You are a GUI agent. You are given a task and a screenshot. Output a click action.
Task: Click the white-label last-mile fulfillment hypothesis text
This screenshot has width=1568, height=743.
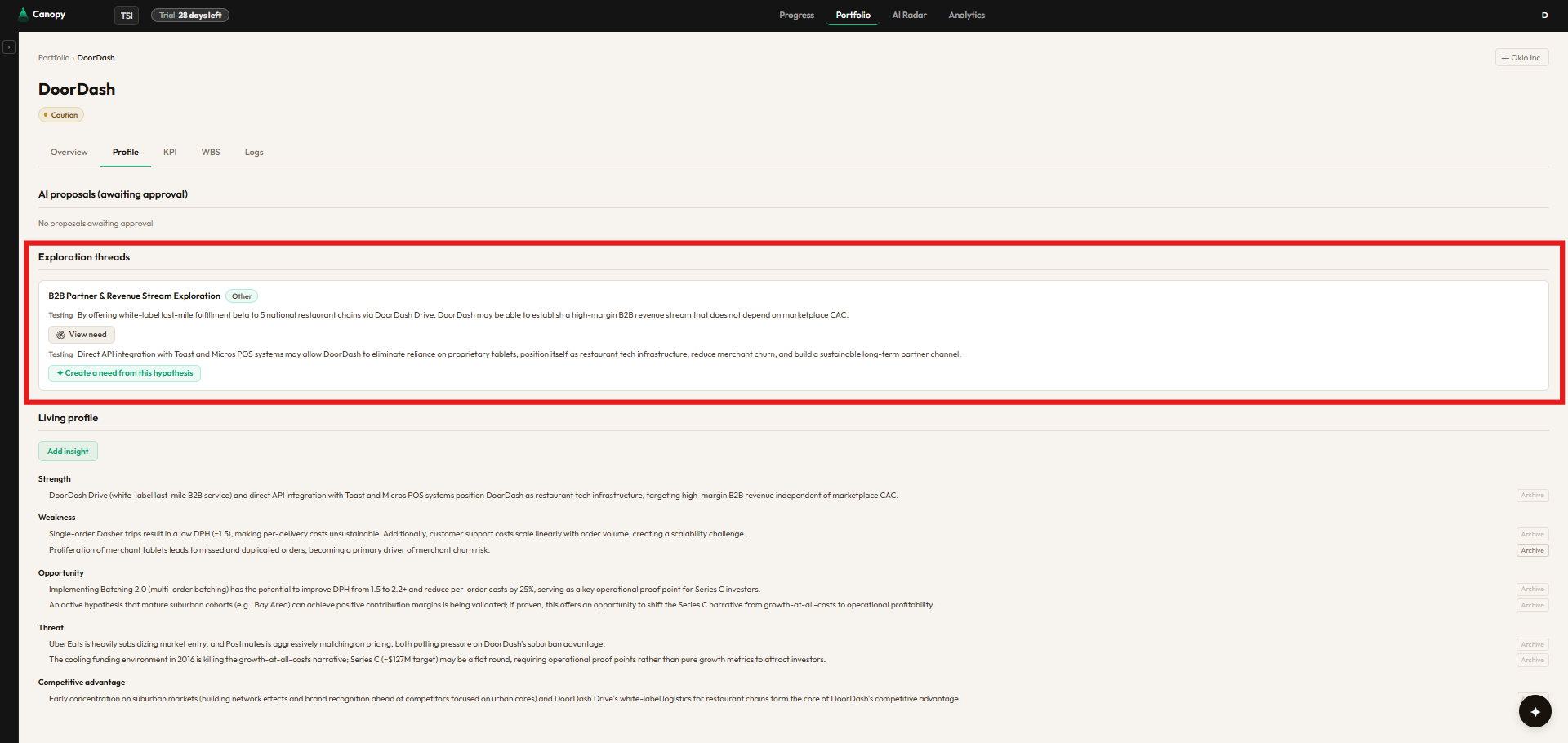point(463,315)
